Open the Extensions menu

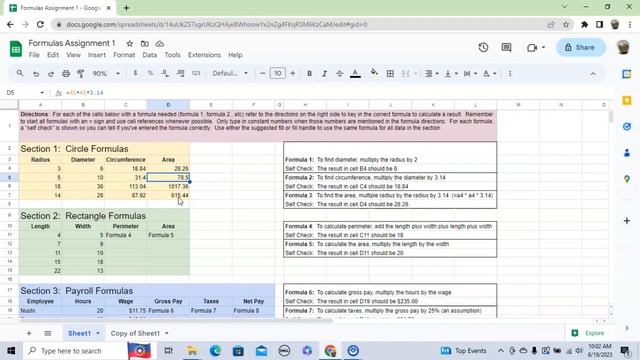tap(204, 55)
